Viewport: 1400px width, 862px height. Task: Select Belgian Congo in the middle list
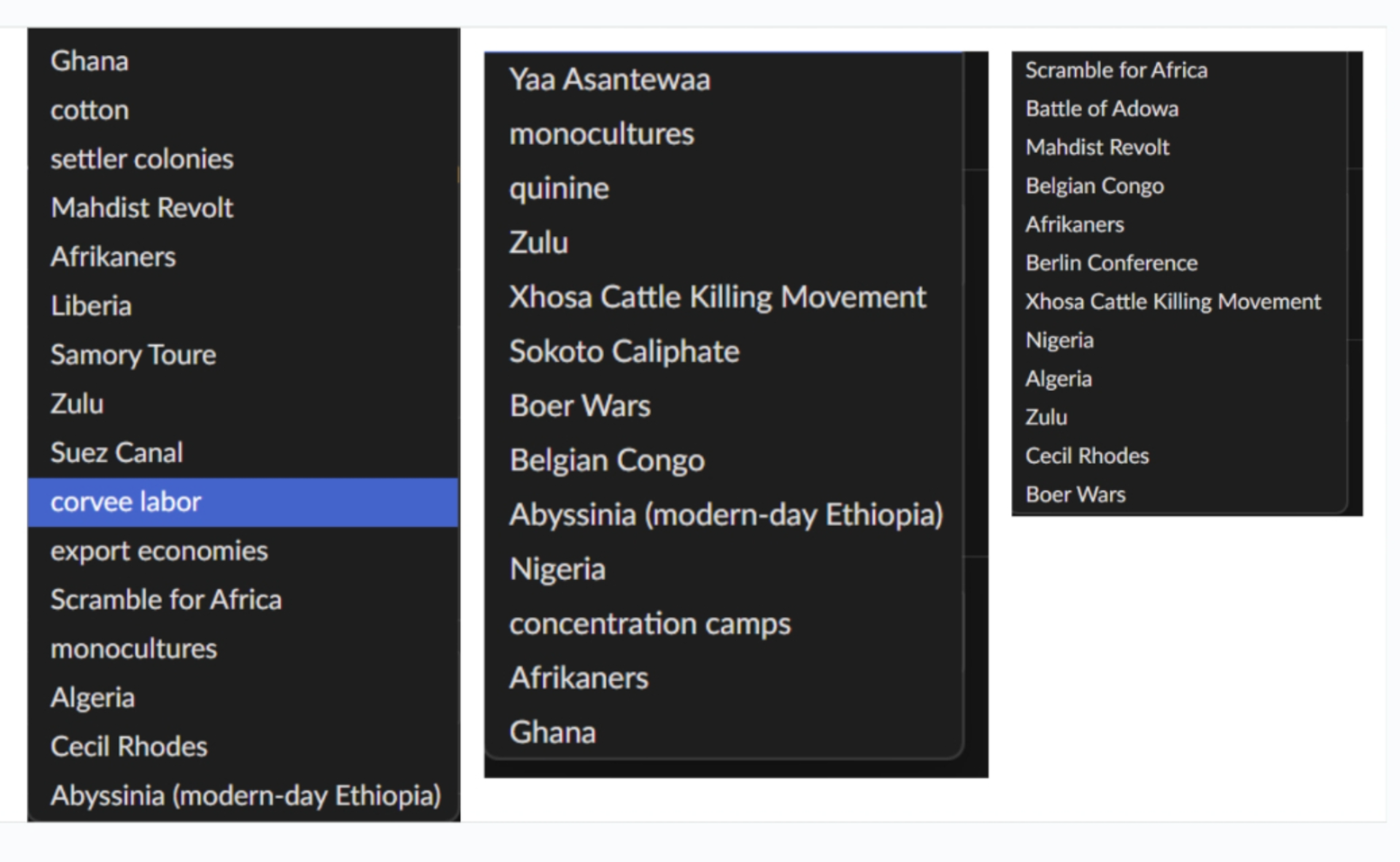tap(724, 460)
